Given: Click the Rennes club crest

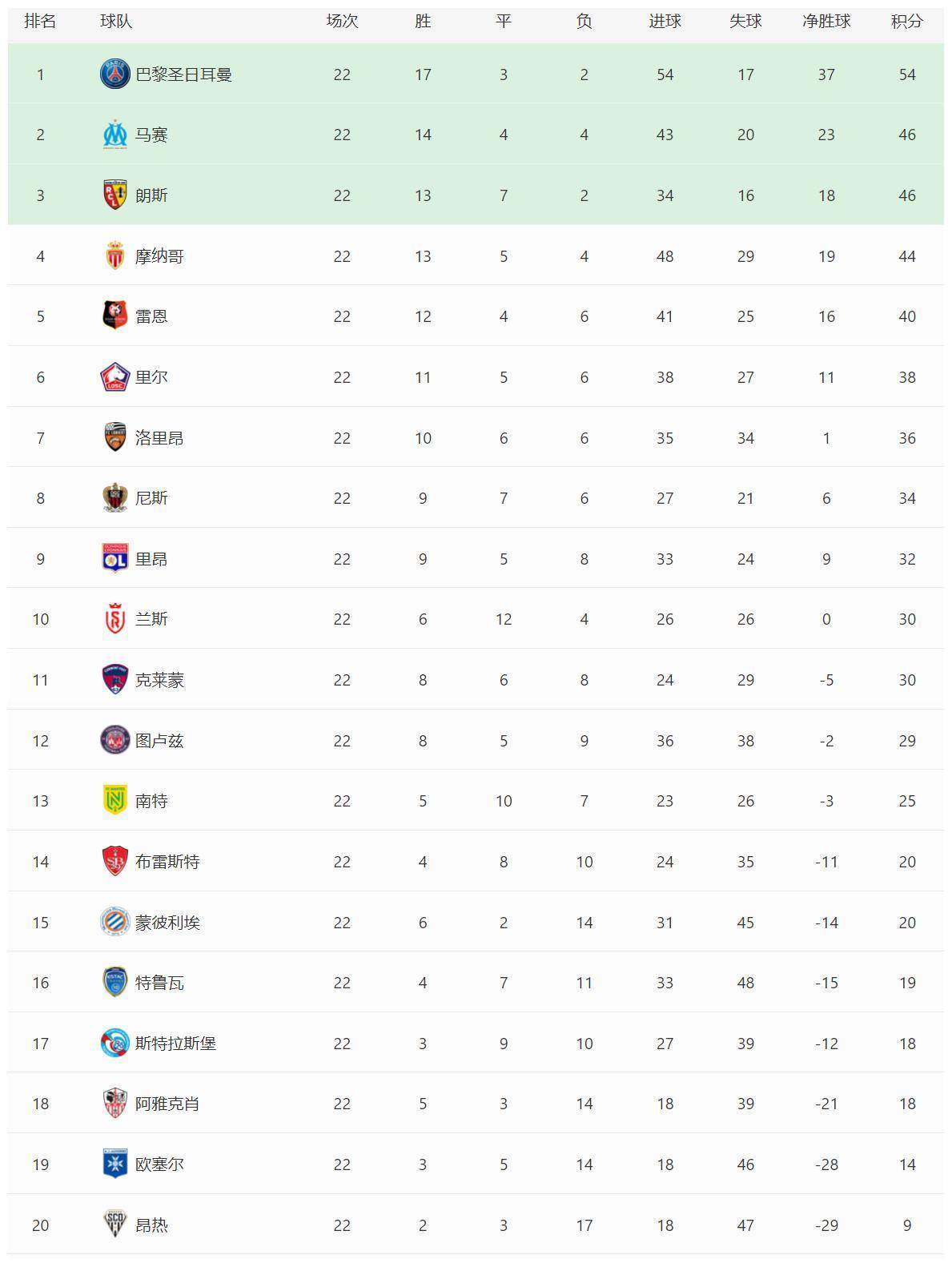Looking at the screenshot, I should click(115, 316).
